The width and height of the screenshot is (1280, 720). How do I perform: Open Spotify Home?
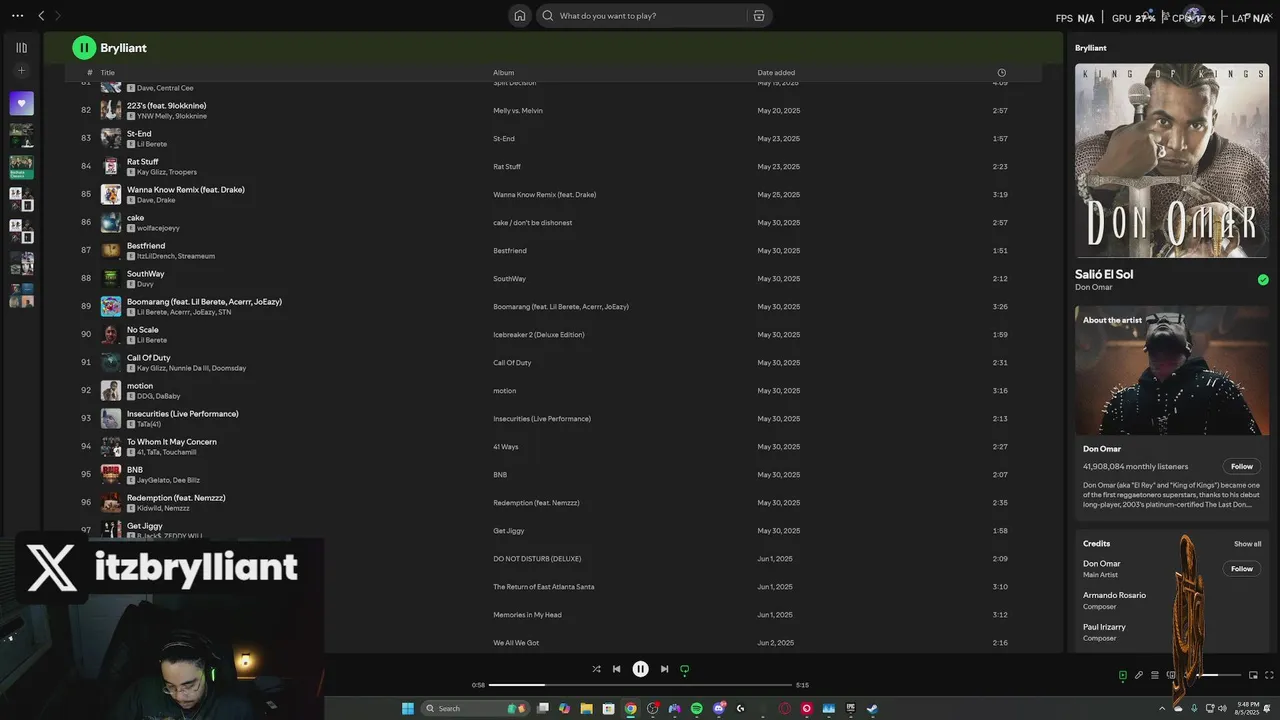520,15
